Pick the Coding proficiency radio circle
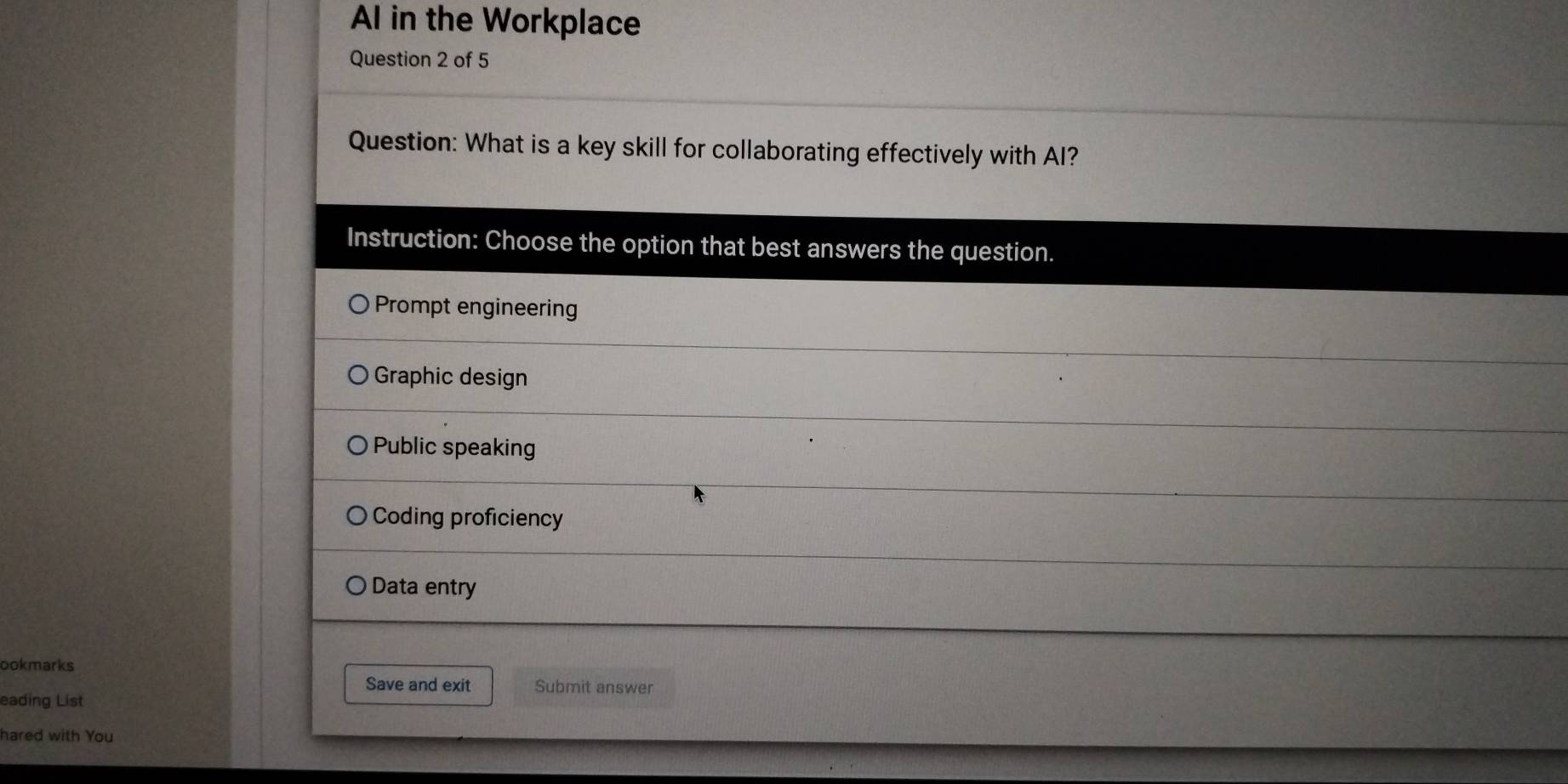 click(x=356, y=515)
